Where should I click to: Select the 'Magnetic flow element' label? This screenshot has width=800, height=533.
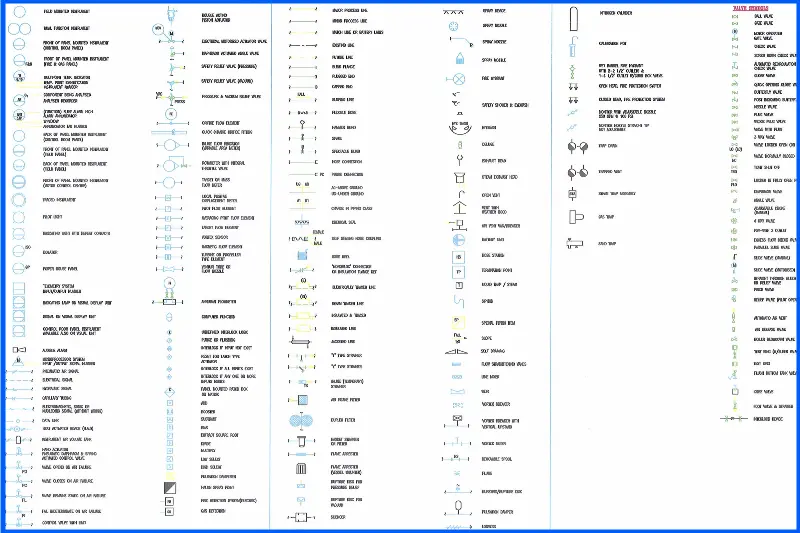coord(222,247)
